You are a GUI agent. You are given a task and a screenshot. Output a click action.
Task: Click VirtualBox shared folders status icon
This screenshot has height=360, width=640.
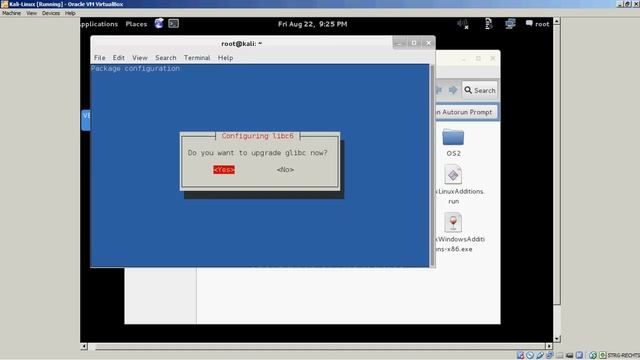click(560, 355)
